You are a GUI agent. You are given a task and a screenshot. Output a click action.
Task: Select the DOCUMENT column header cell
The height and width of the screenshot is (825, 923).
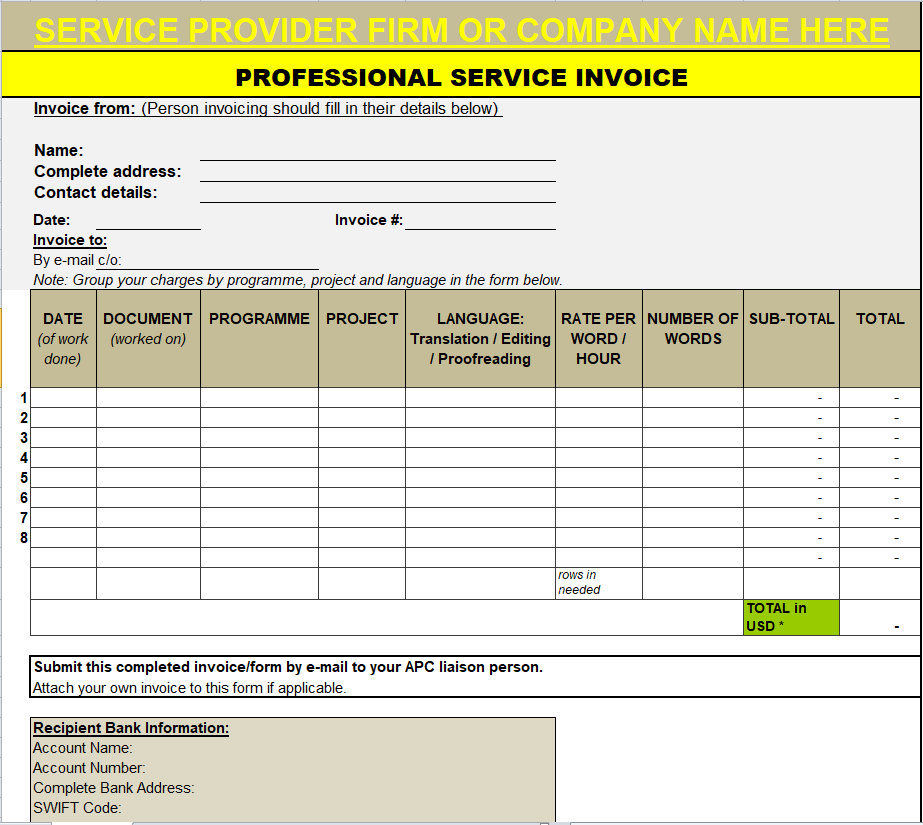(148, 338)
